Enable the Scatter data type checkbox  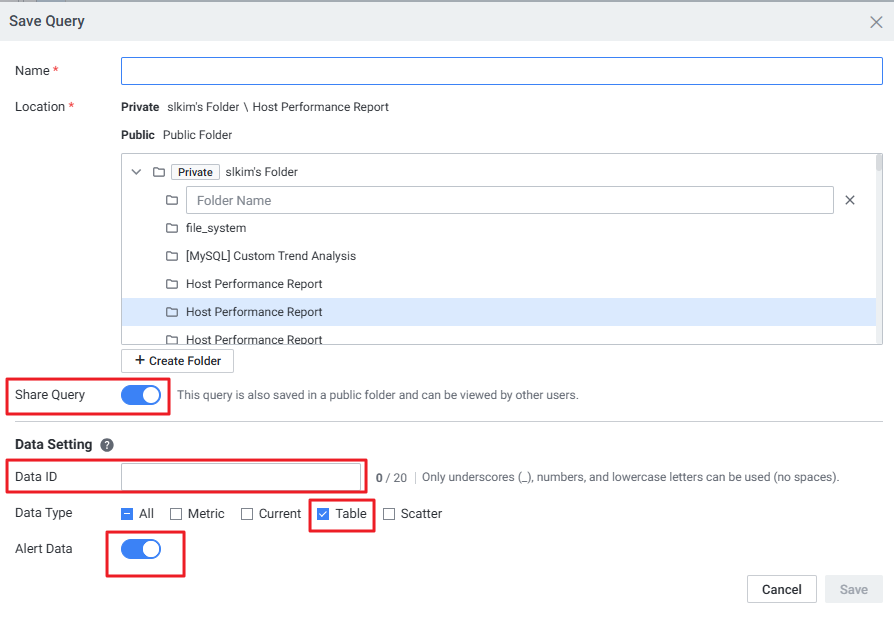click(x=389, y=514)
